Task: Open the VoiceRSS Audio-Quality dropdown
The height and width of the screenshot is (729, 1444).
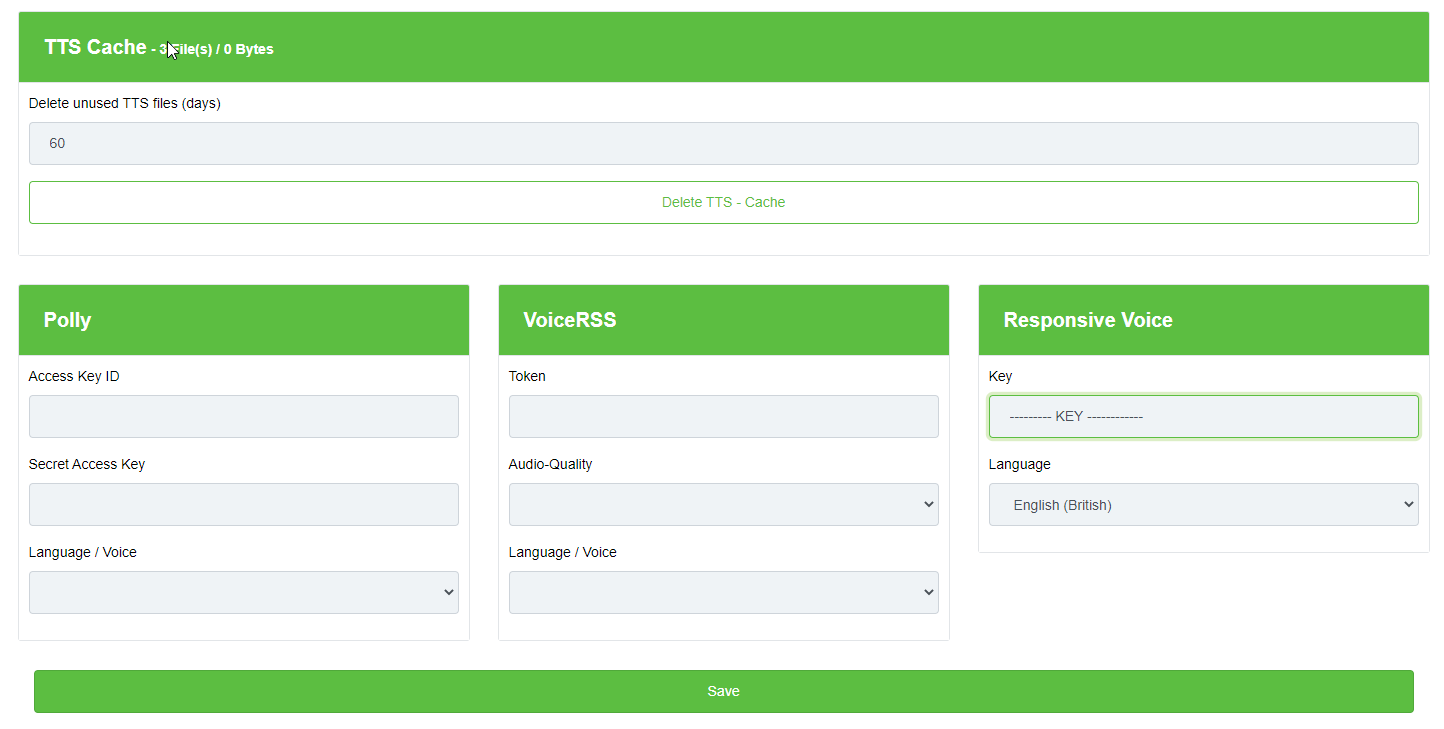Action: tap(723, 504)
